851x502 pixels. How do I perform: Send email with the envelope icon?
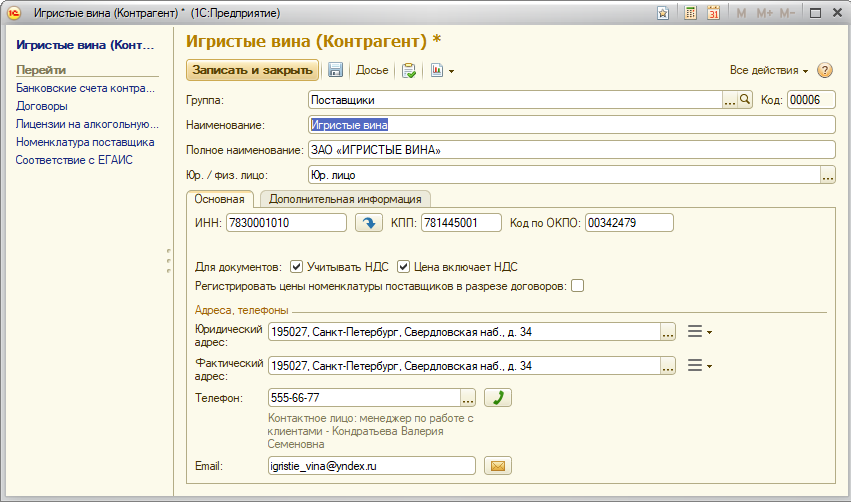498,466
